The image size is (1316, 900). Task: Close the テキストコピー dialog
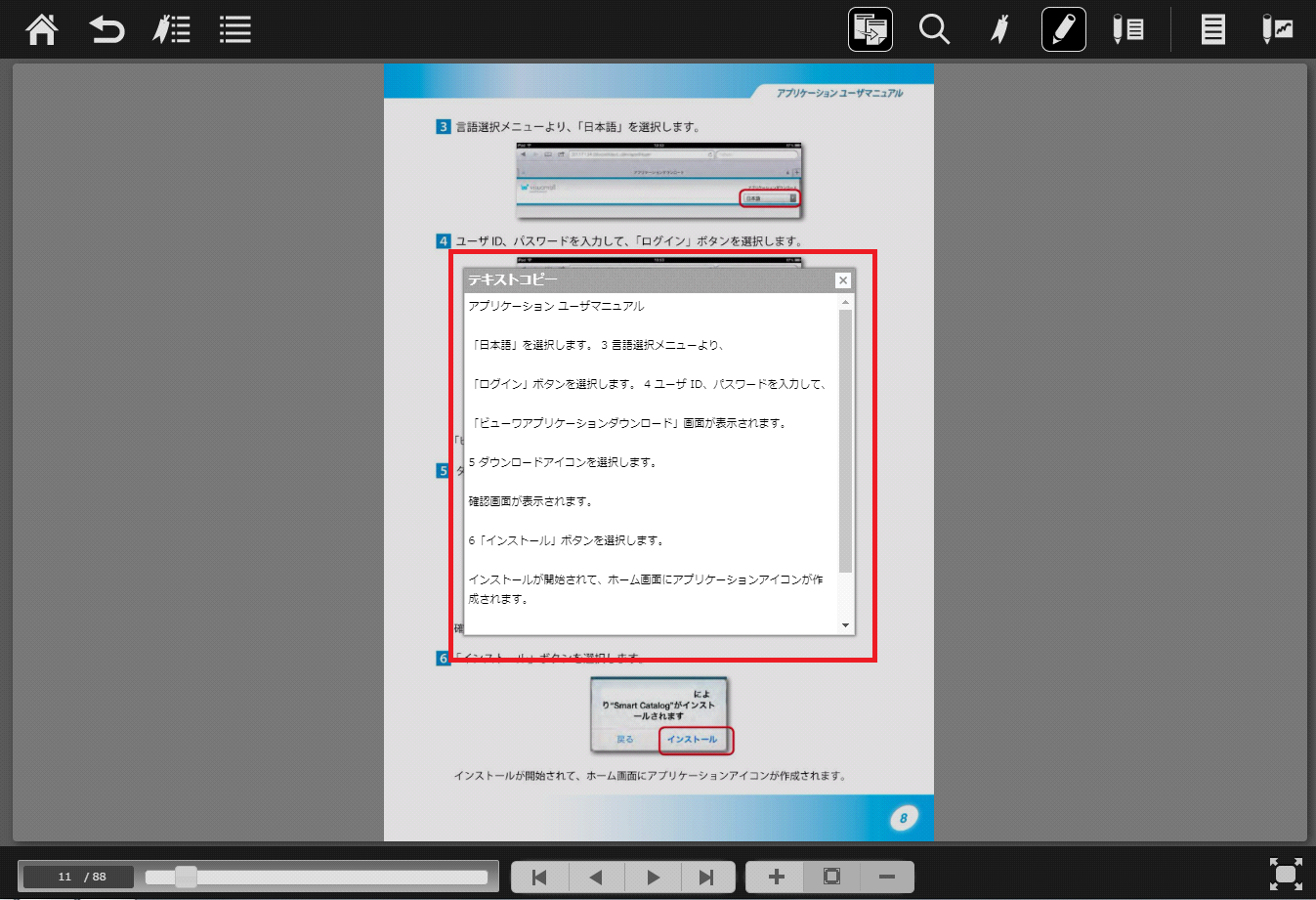pos(843,280)
